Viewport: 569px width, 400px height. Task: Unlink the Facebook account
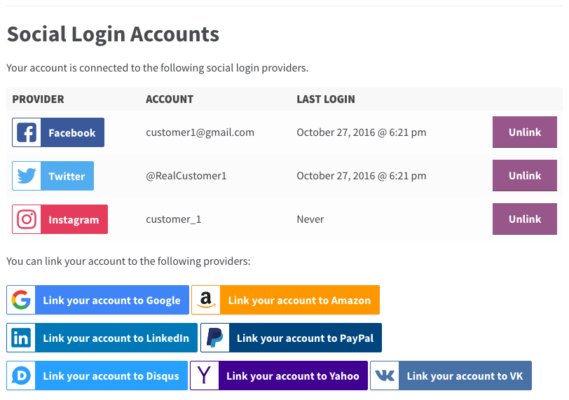coord(524,132)
